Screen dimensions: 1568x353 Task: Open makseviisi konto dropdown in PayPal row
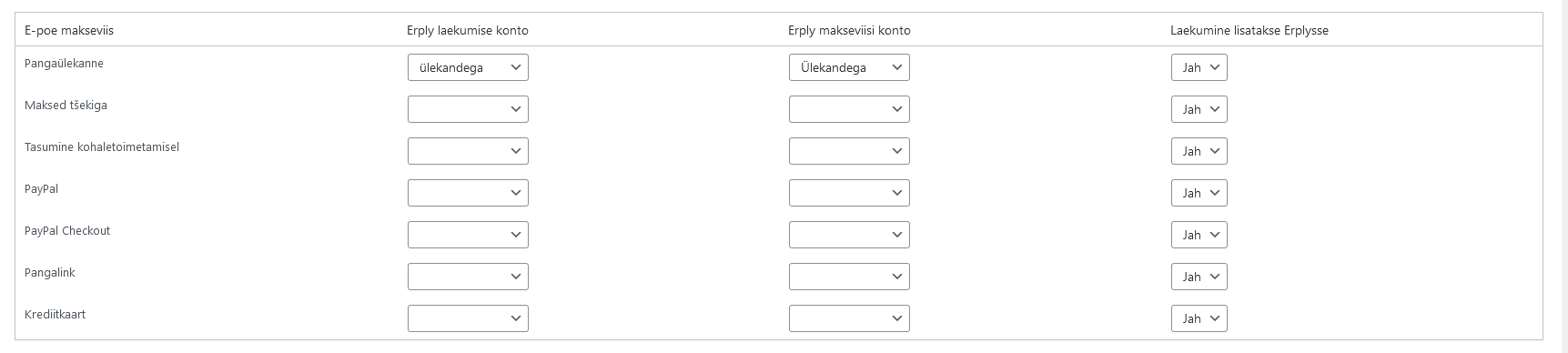point(849,193)
